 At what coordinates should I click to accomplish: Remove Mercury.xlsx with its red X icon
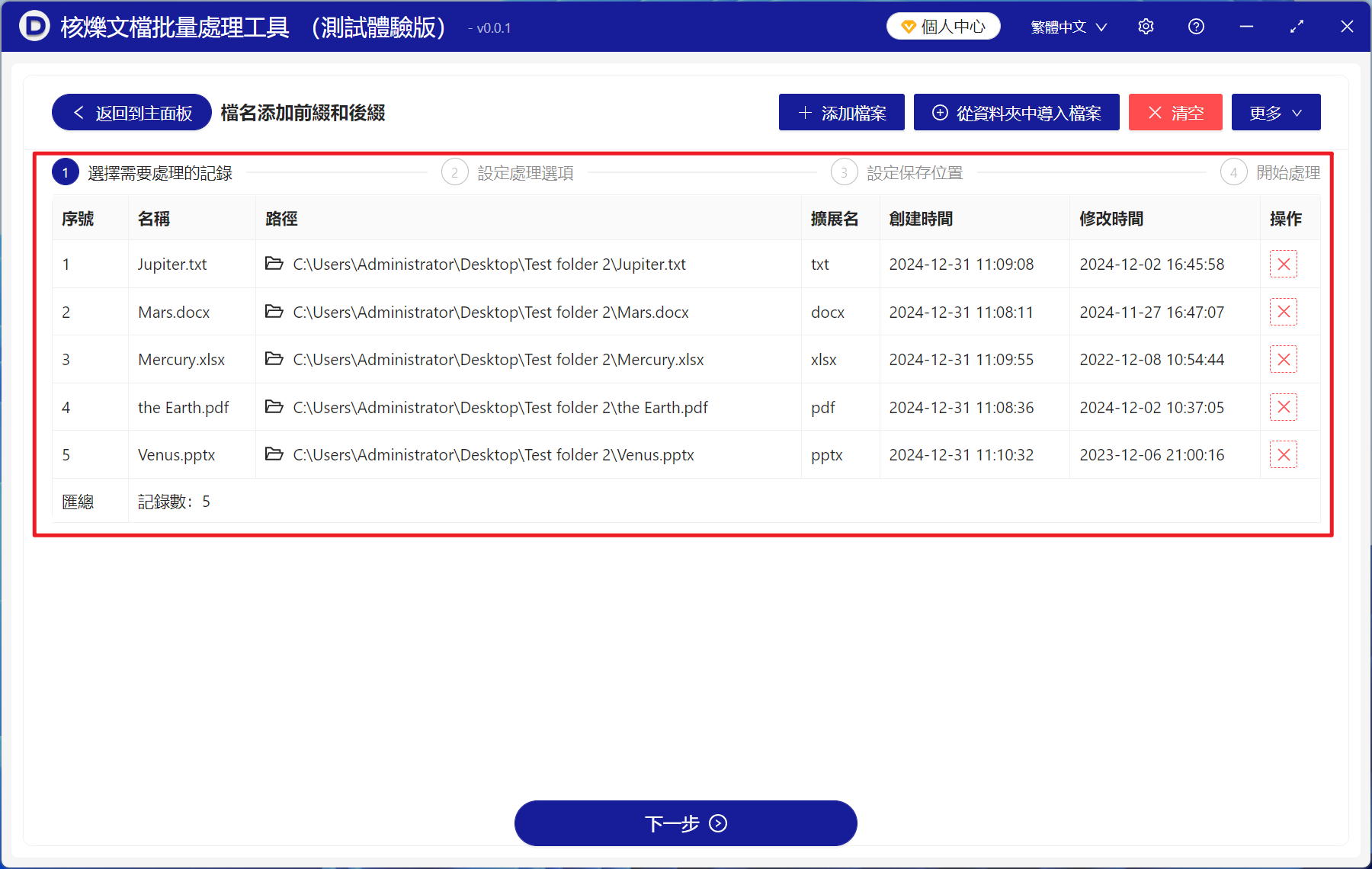(1284, 360)
